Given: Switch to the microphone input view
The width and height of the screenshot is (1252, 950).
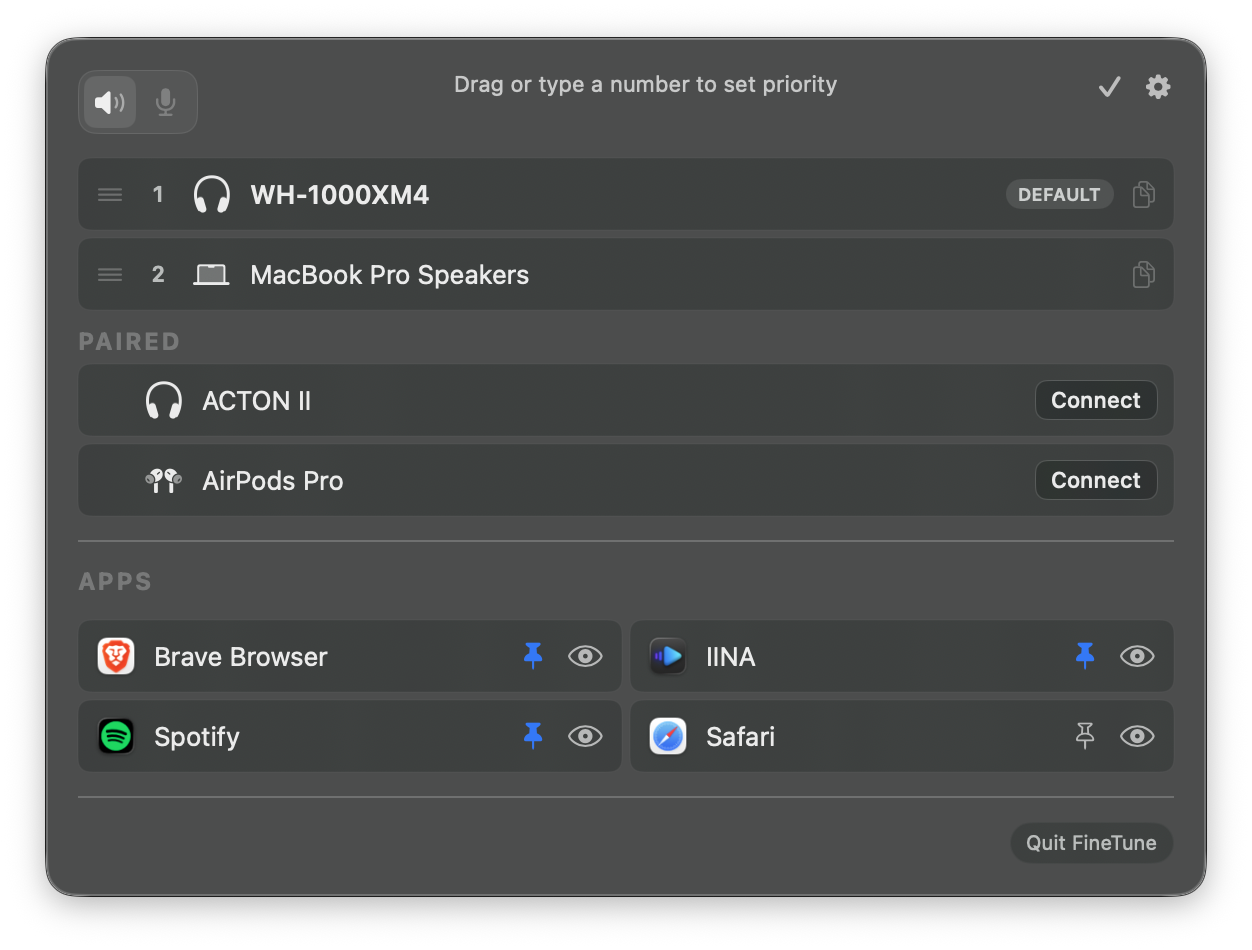Looking at the screenshot, I should (166, 101).
